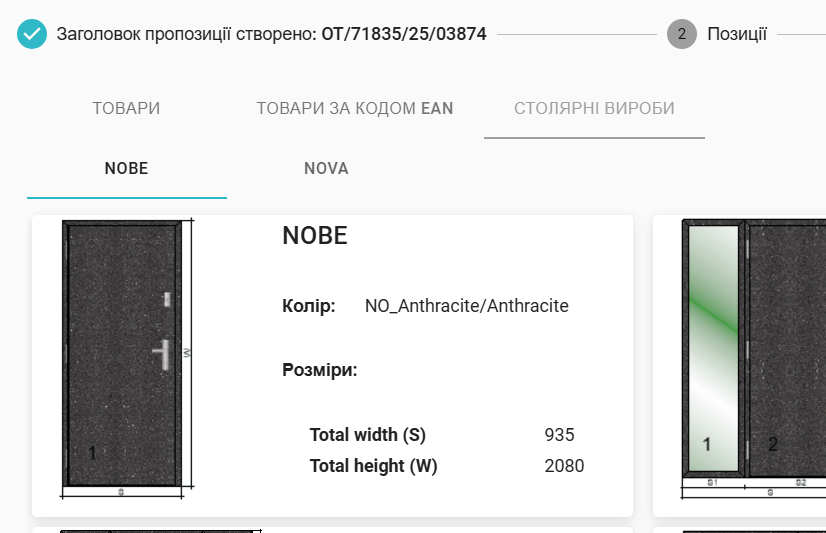Open the NOBE sub-tab
The image size is (826, 533).
point(126,169)
